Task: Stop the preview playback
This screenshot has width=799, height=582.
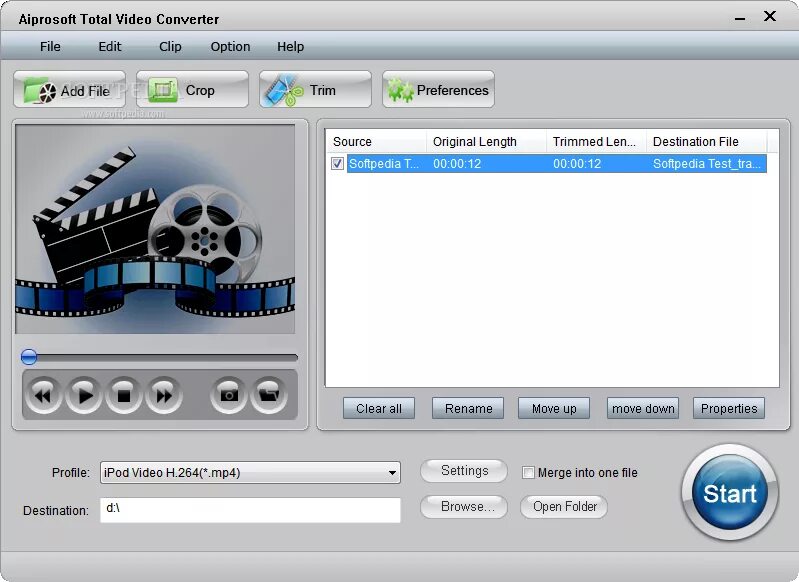Action: pos(124,395)
